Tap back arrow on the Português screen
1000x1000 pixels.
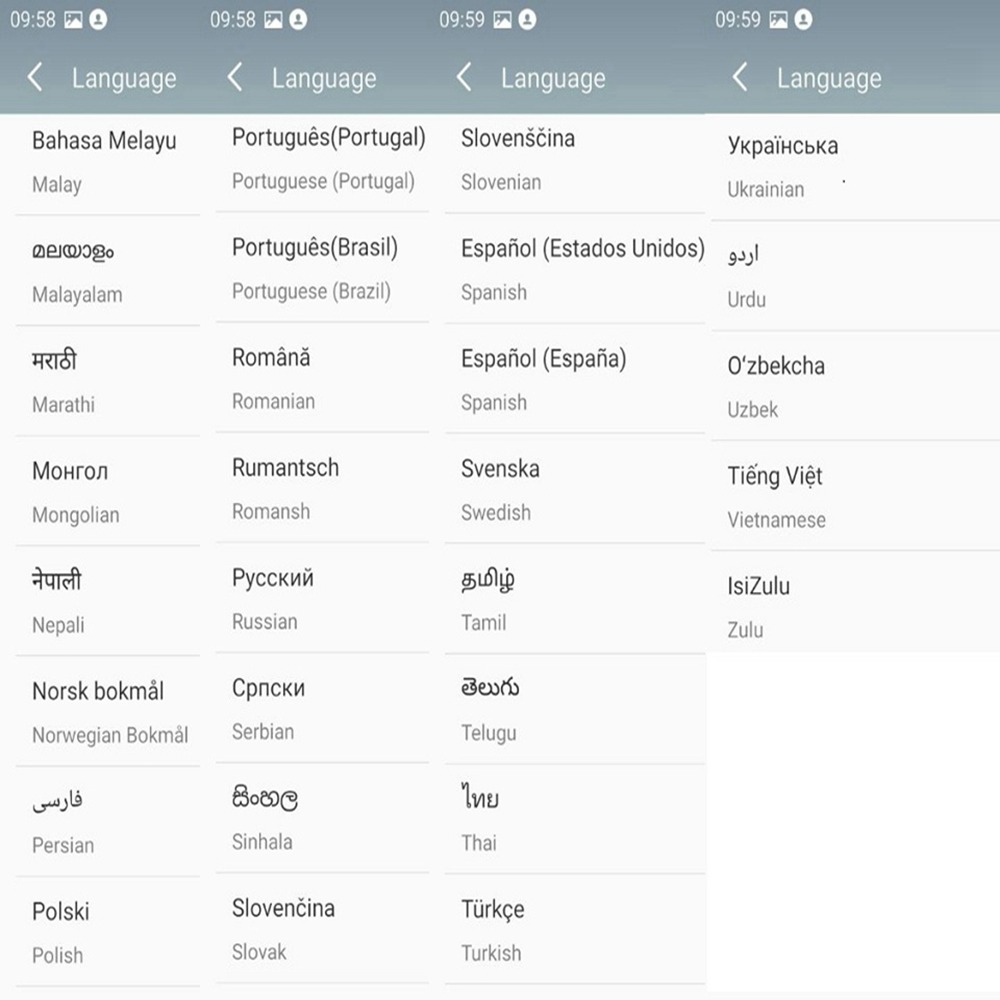coord(235,78)
